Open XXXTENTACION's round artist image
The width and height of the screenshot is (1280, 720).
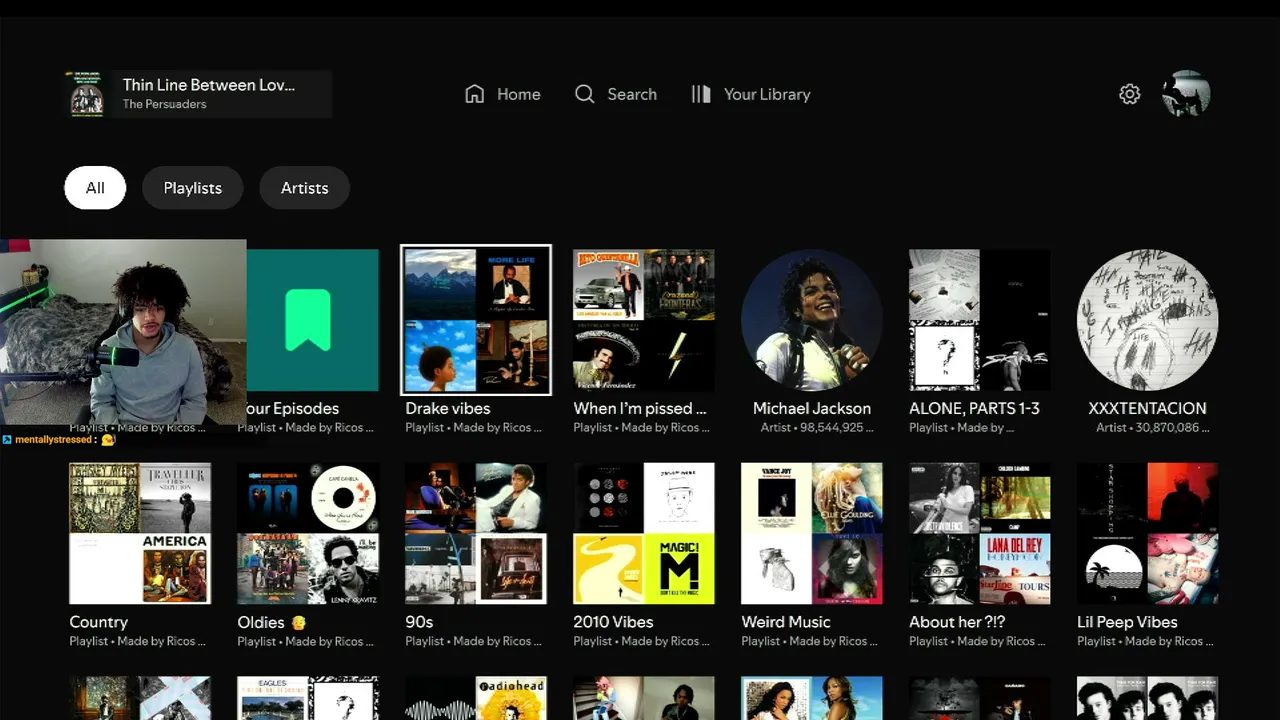1148,320
